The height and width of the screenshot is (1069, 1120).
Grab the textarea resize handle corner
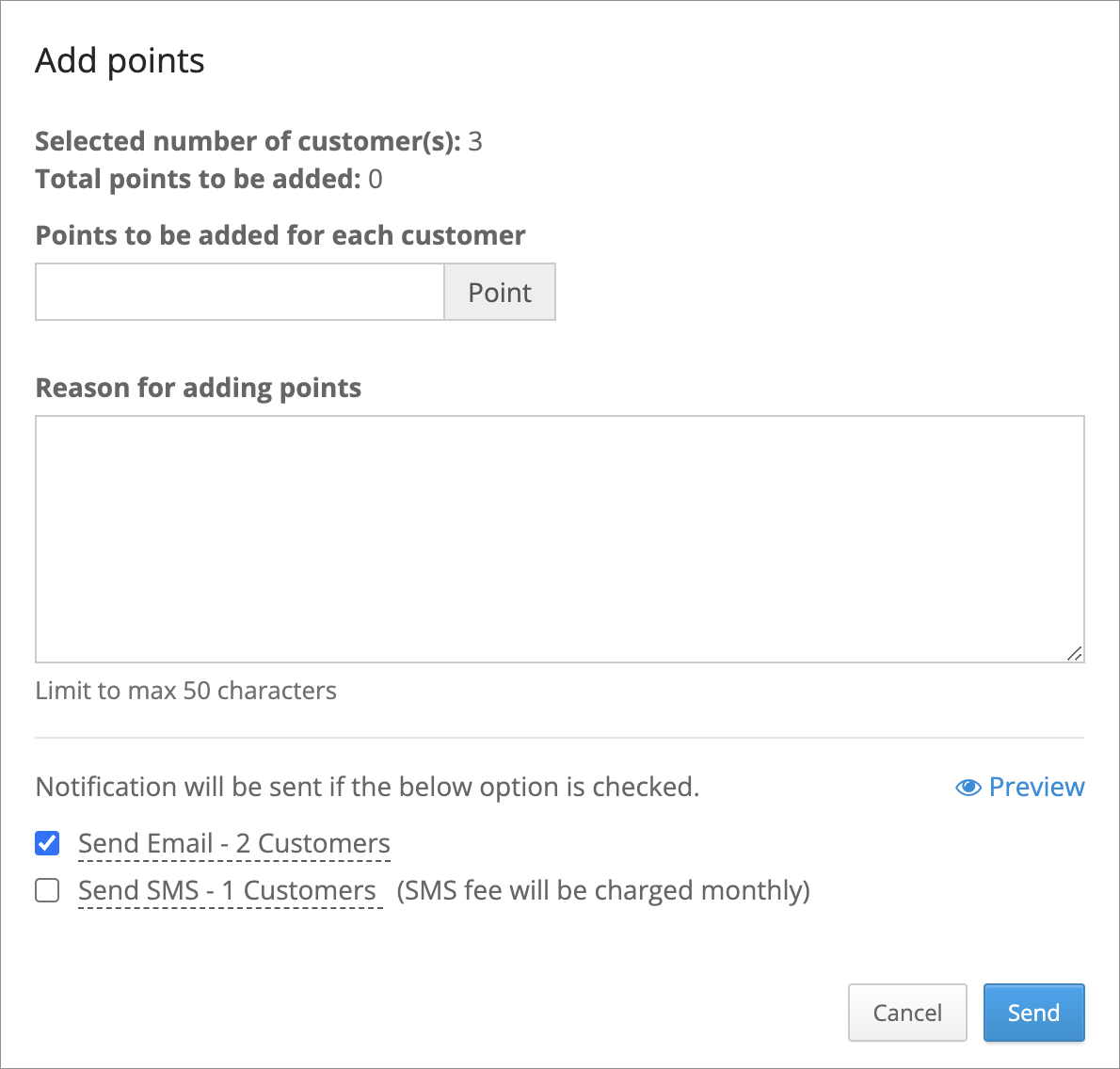tap(1074, 653)
